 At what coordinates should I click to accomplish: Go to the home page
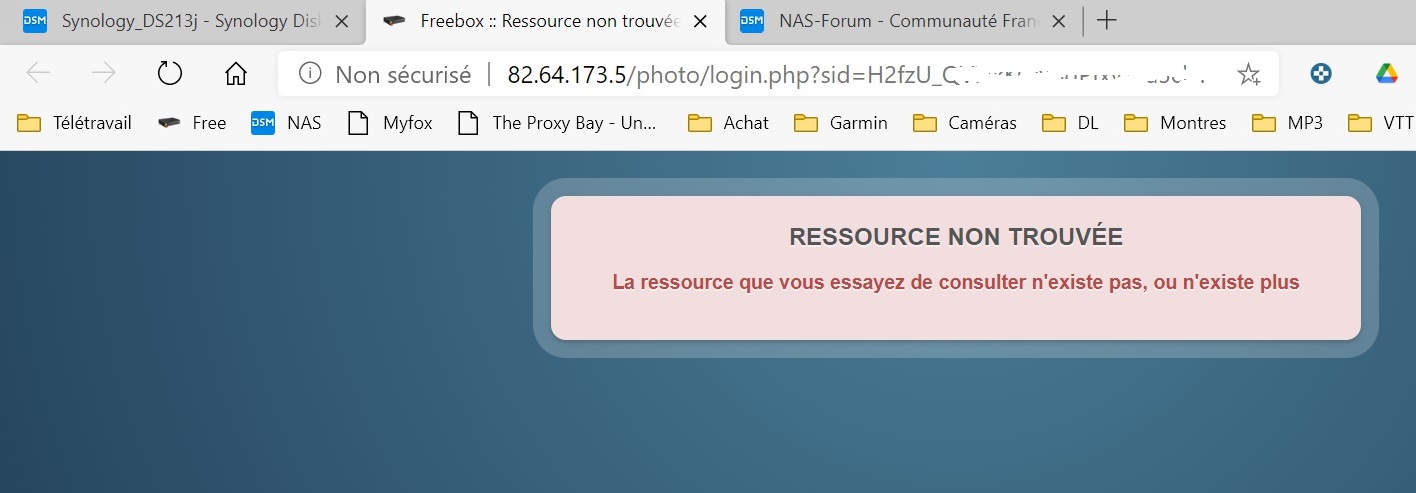(236, 73)
